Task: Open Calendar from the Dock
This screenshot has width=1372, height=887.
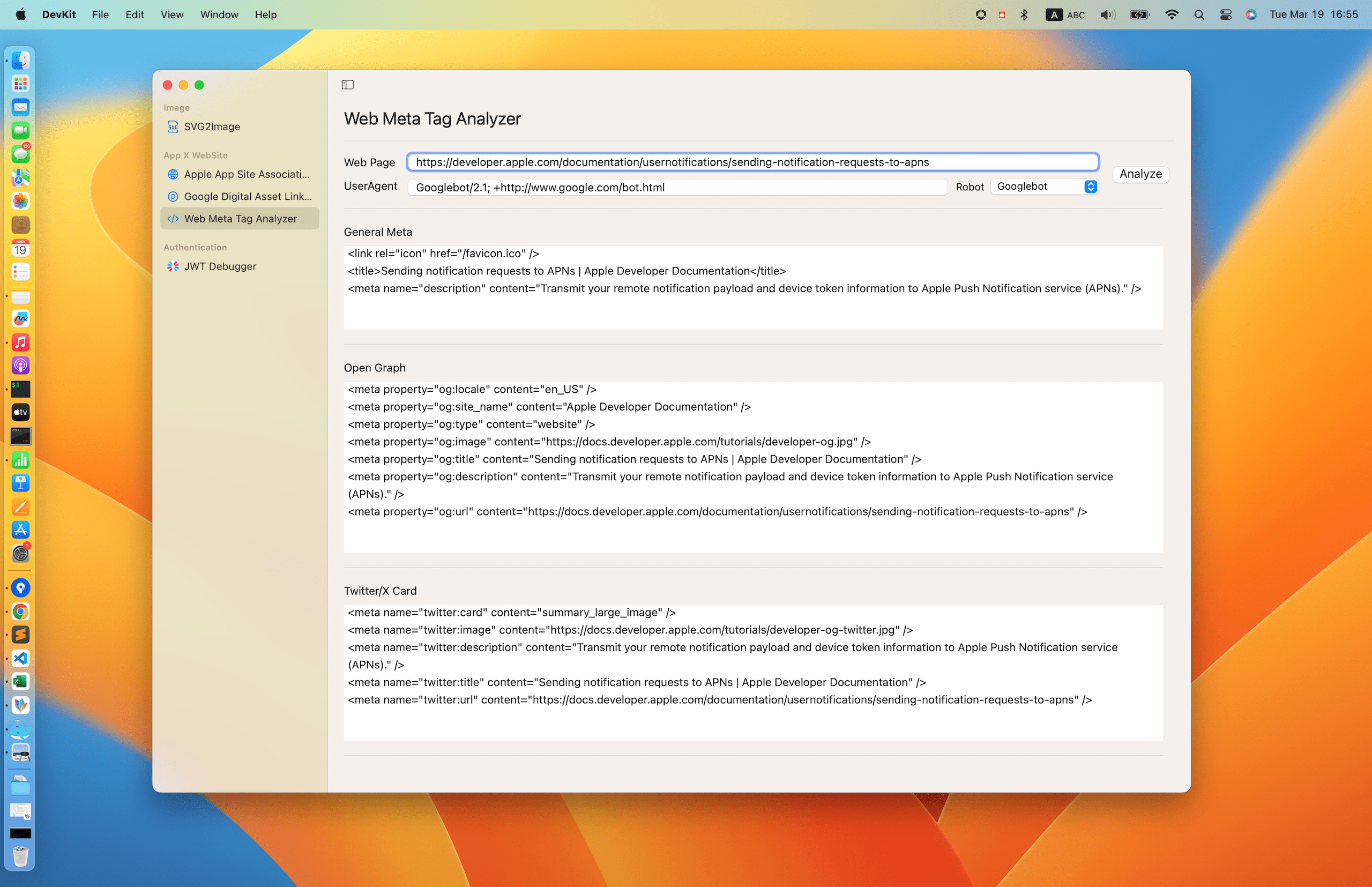Action: pos(21,248)
